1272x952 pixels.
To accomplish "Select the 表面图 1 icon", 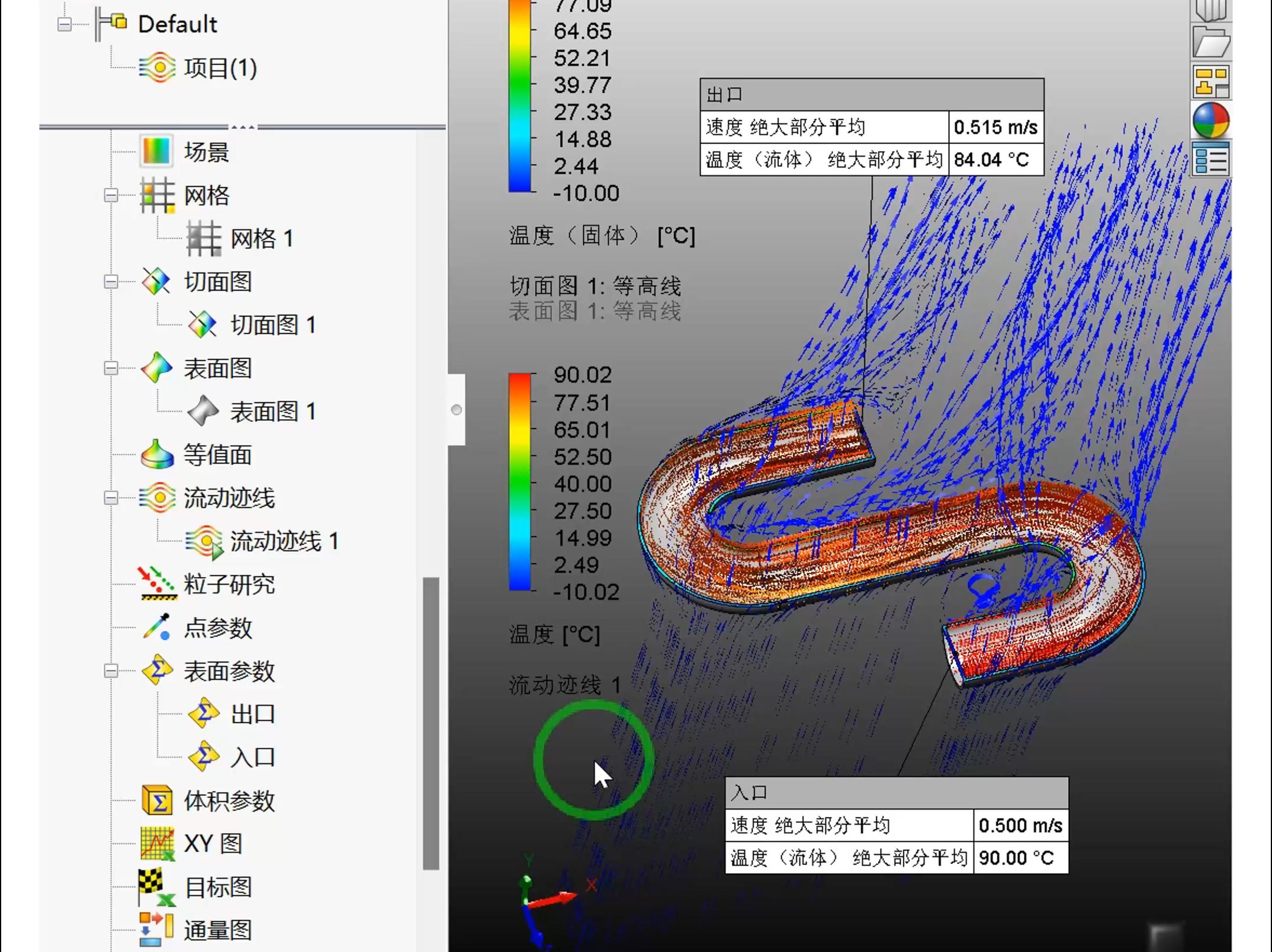I will pyautogui.click(x=203, y=411).
